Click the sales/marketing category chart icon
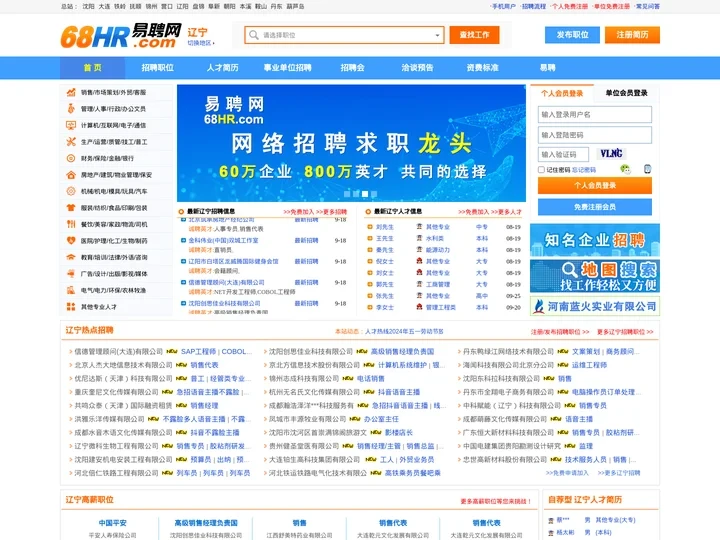The height and width of the screenshot is (540, 720). pos(71,92)
